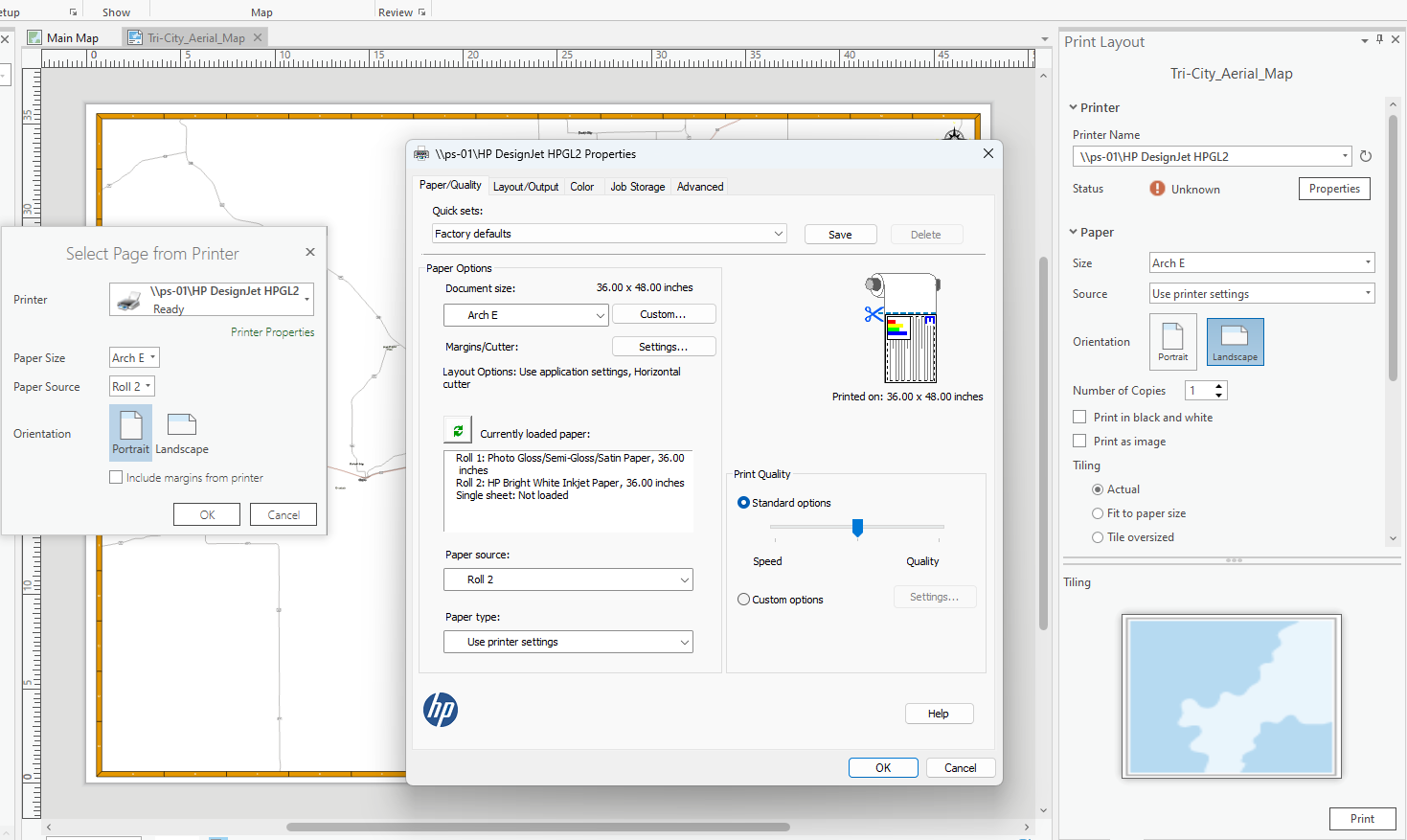Click Cancel in printer properties dialog
Image resolution: width=1407 pixels, height=840 pixels.
(961, 767)
